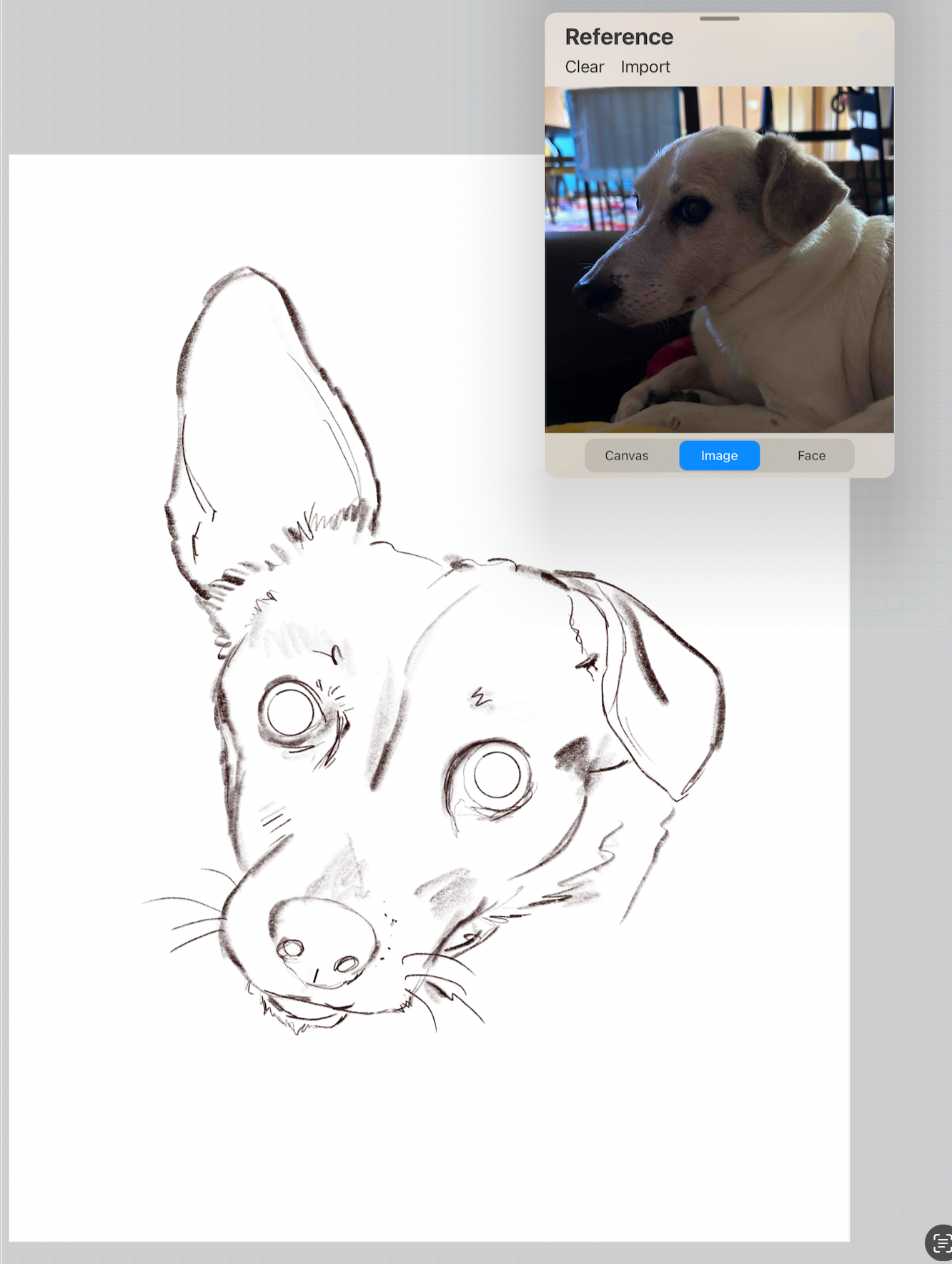The height and width of the screenshot is (1264, 952).
Task: Click the Reference panel title
Action: coord(619,37)
